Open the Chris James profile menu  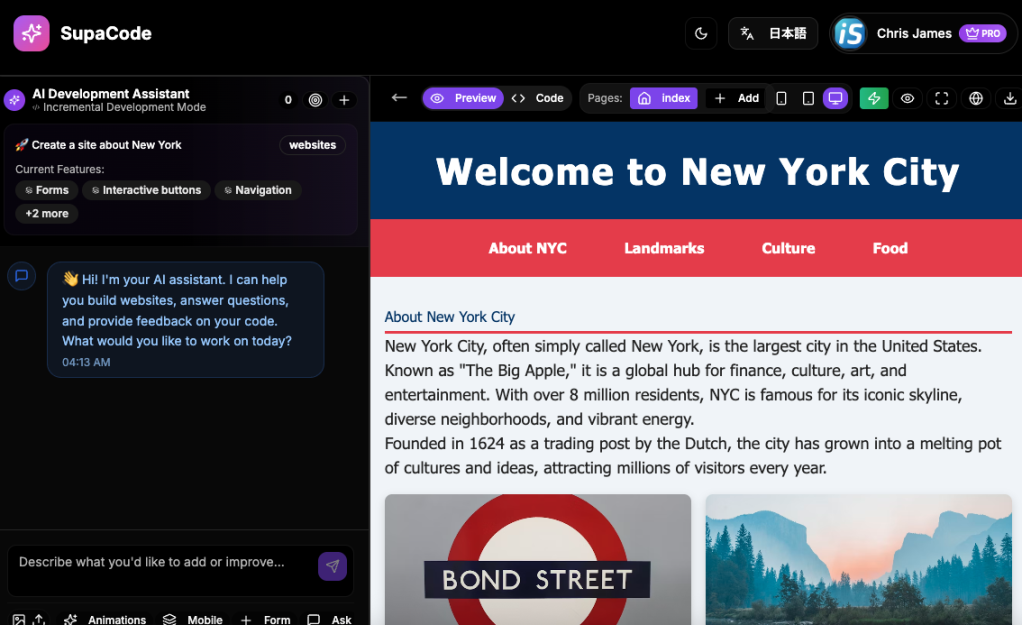pyautogui.click(x=923, y=33)
